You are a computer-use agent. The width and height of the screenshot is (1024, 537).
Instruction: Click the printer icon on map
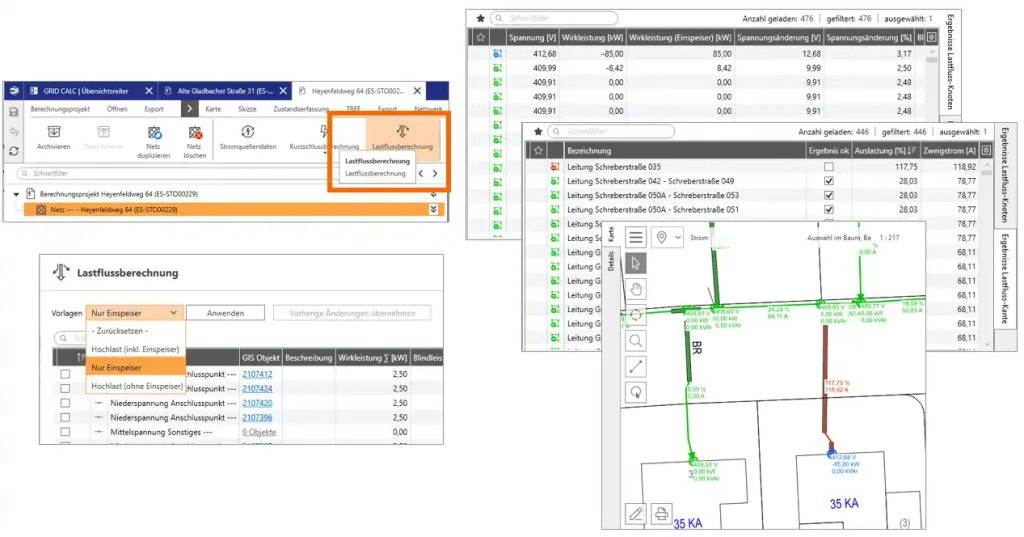[x=661, y=513]
